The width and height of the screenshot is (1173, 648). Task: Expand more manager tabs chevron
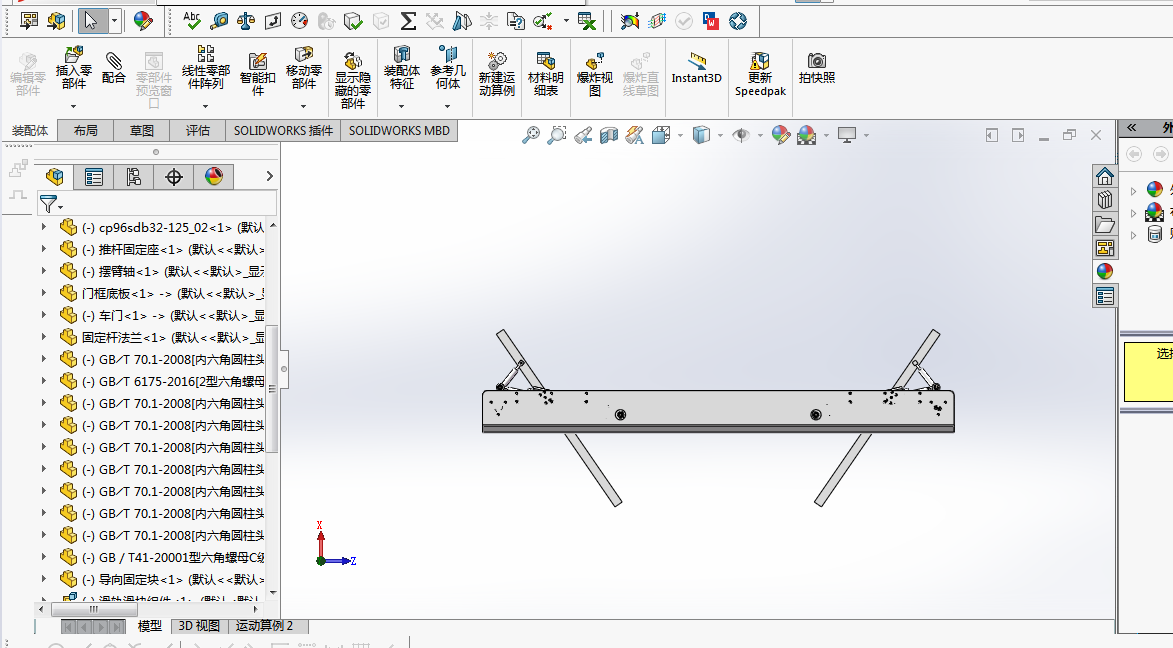click(269, 177)
